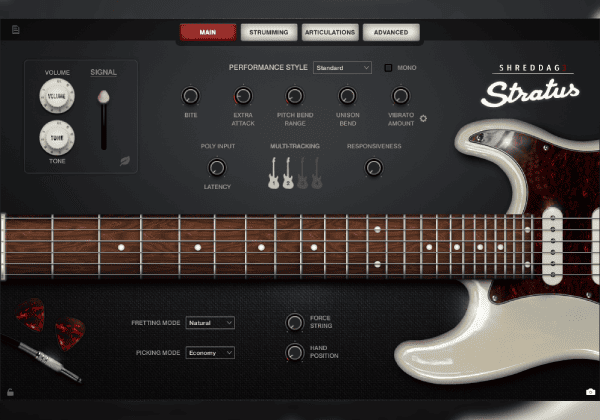The height and width of the screenshot is (420, 600).
Task: Click the Hand Position knob
Action: pyautogui.click(x=295, y=352)
